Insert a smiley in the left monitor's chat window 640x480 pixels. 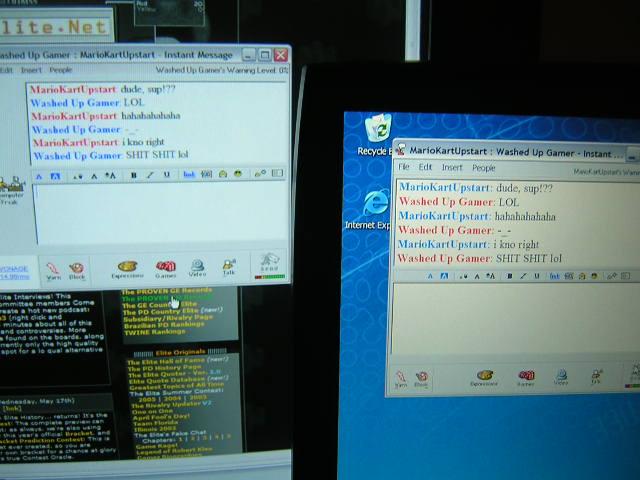click(239, 174)
